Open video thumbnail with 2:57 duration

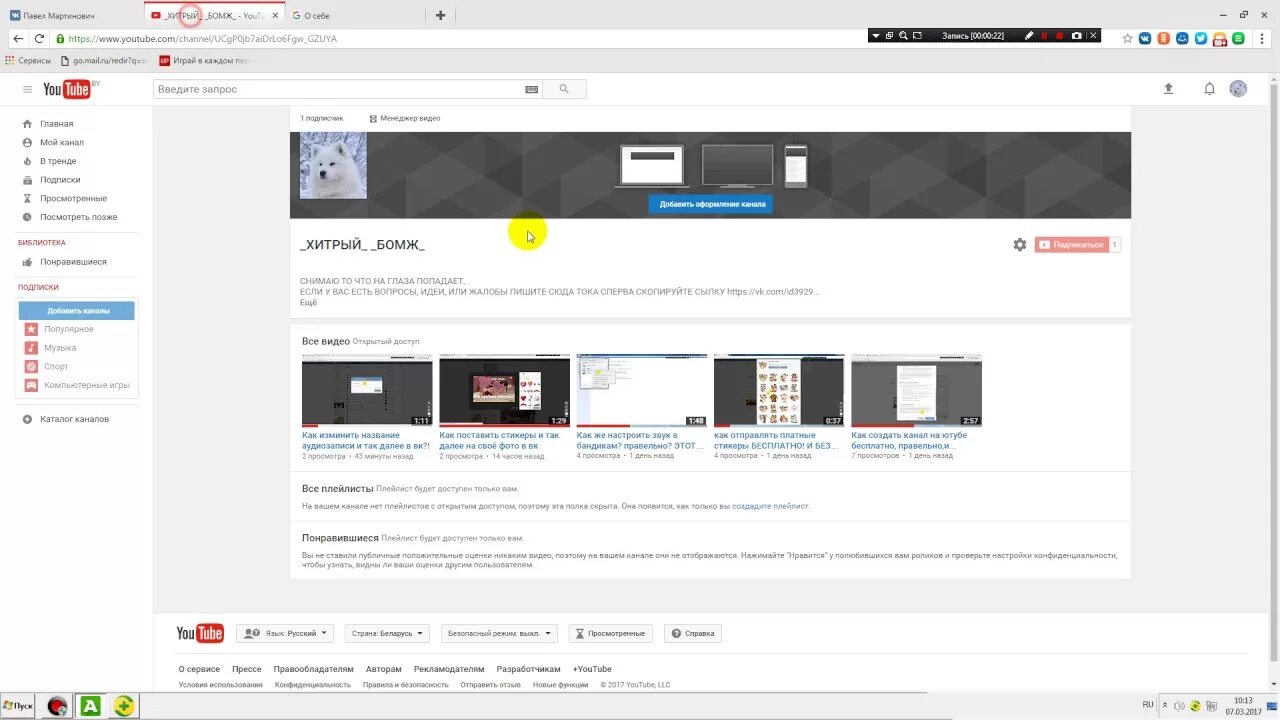[916, 390]
